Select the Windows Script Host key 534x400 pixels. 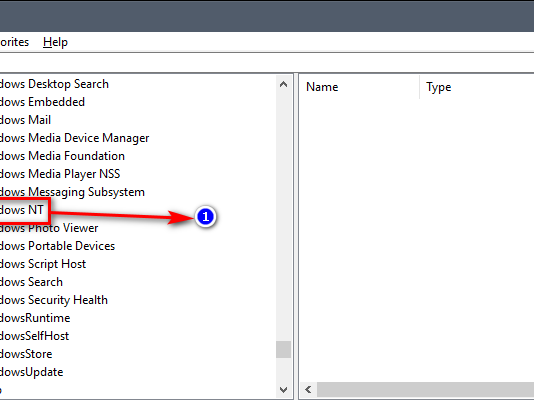coord(43,264)
